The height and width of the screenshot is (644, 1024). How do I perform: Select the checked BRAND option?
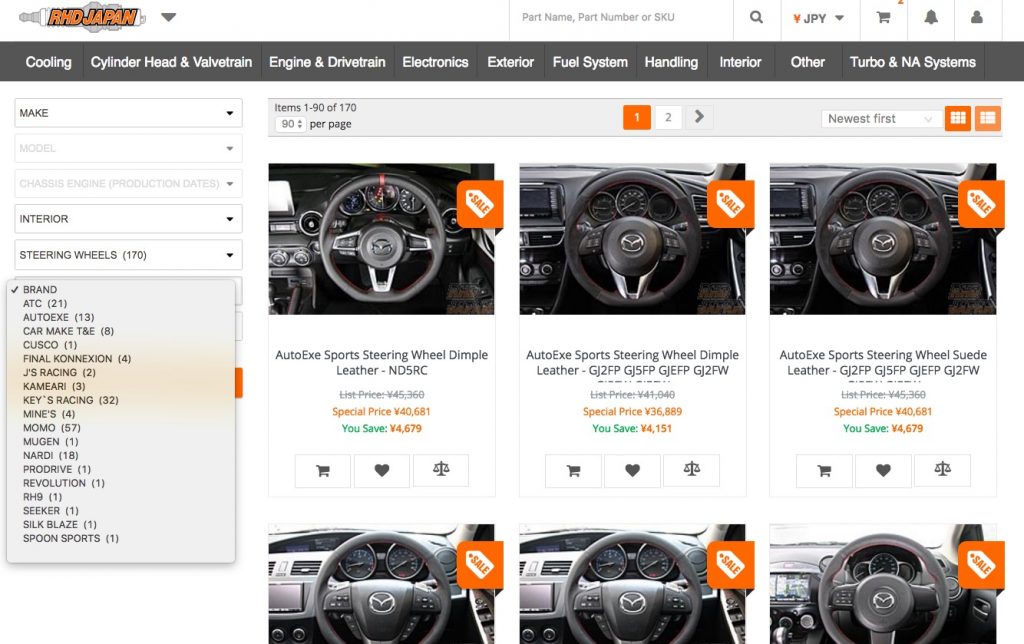121,289
